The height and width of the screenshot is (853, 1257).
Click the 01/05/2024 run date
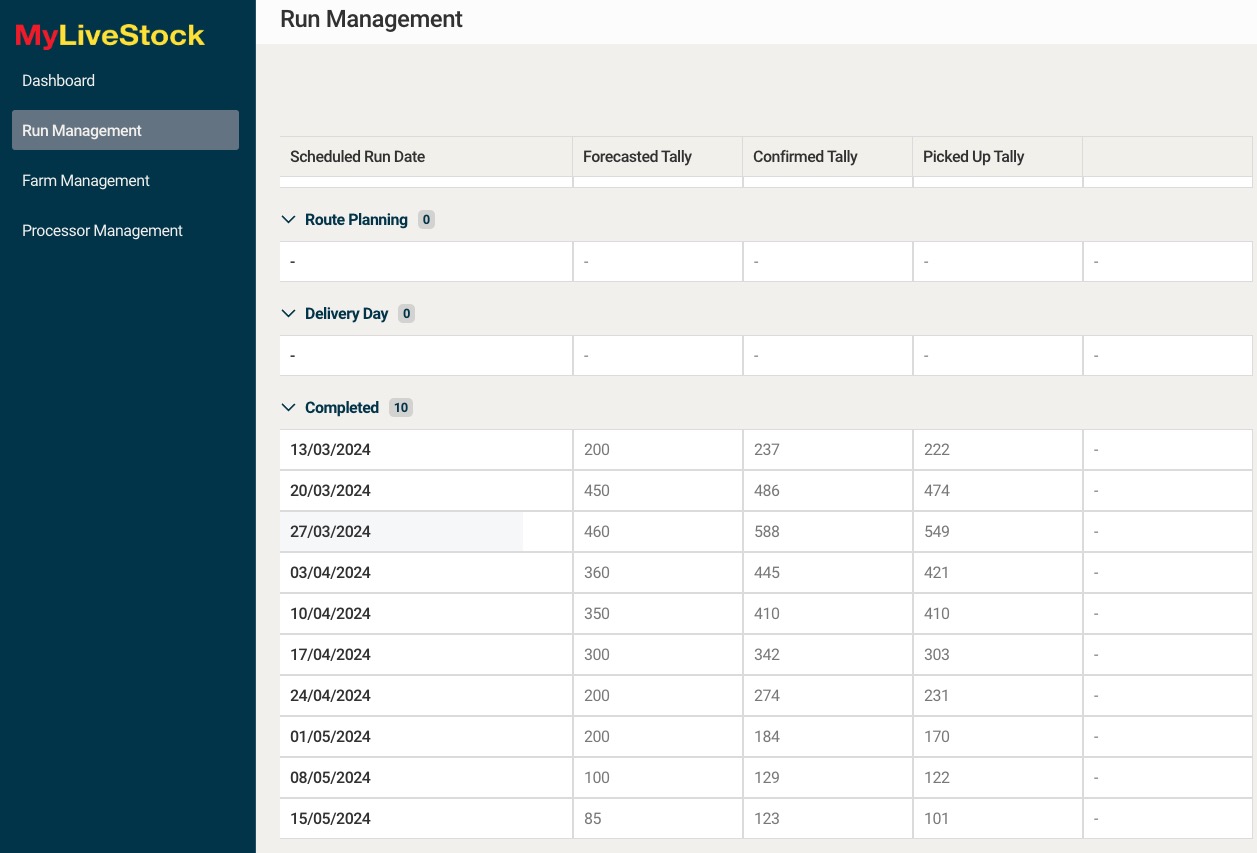click(x=330, y=737)
